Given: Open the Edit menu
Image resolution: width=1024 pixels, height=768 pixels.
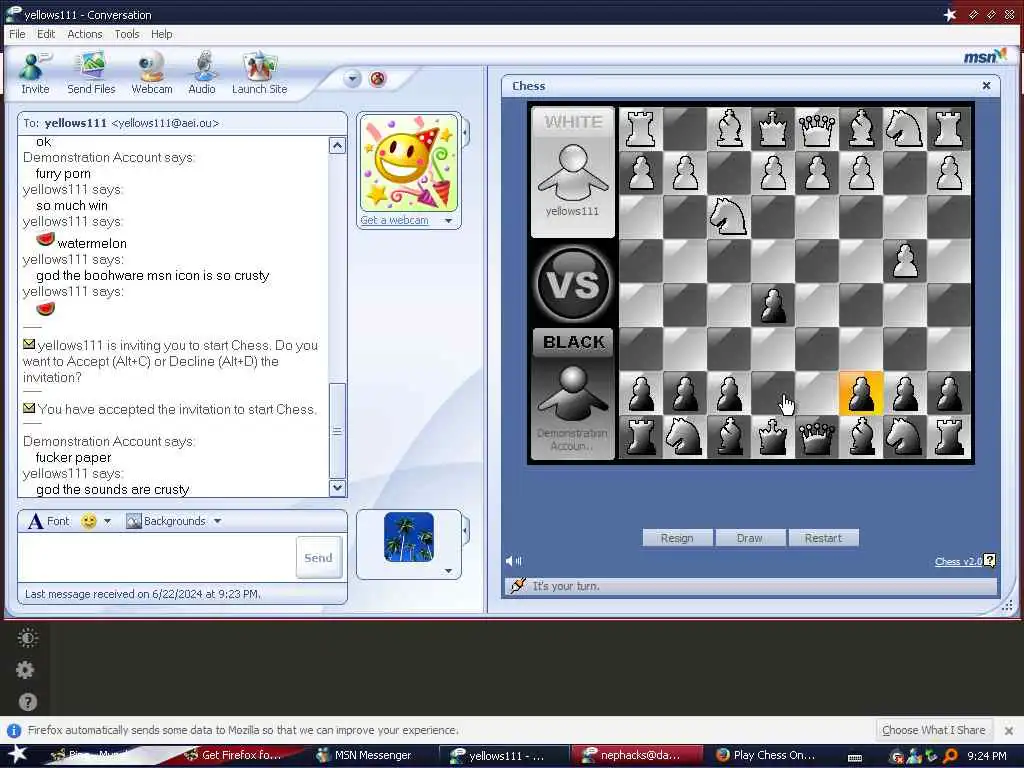Looking at the screenshot, I should point(46,34).
